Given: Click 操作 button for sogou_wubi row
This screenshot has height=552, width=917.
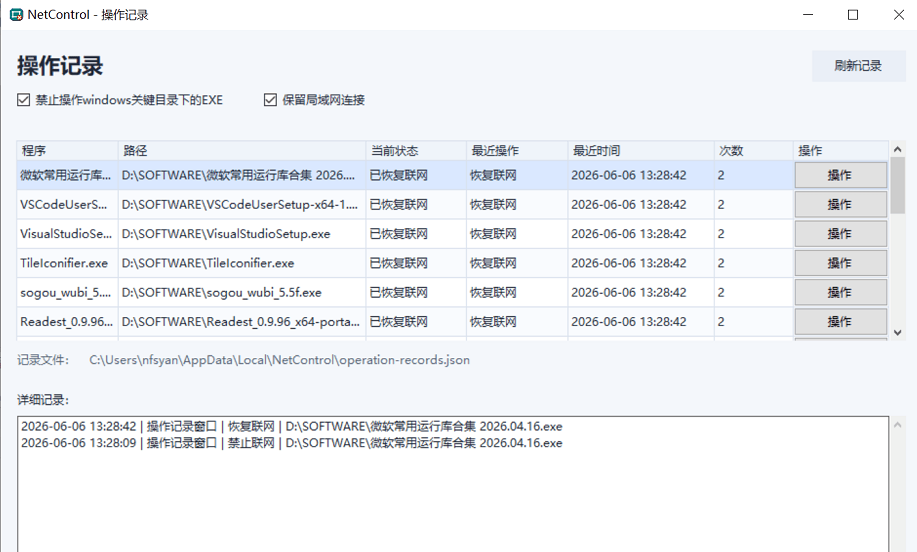Looking at the screenshot, I should pos(840,292).
